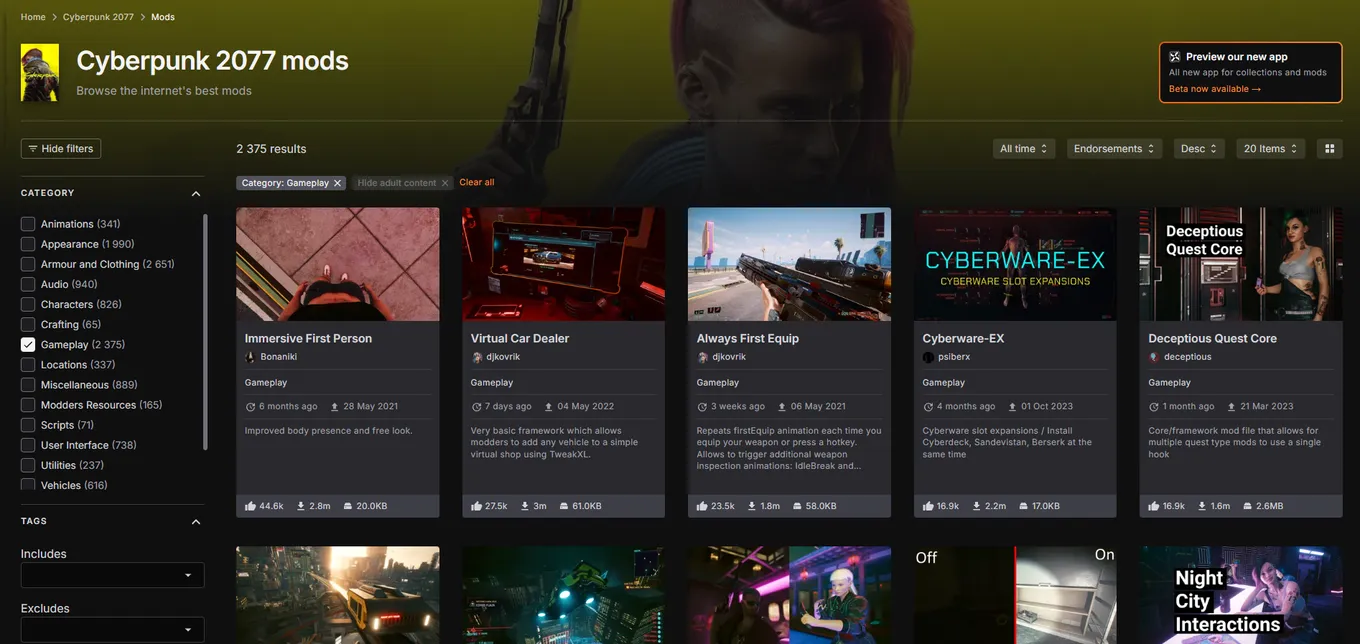Viewport: 1360px width, 644px height.
Task: Open Night City Interactions thumbnail
Action: pos(1241,595)
